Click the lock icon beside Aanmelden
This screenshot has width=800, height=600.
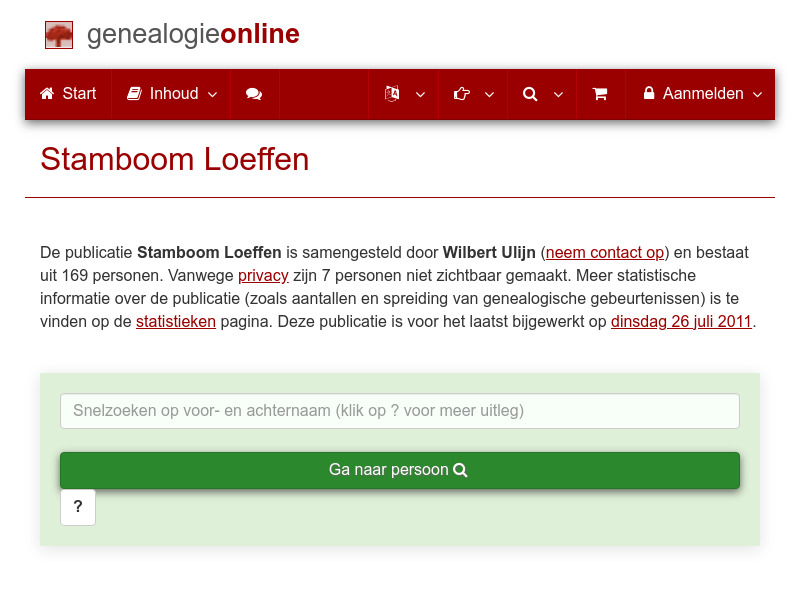coord(651,94)
